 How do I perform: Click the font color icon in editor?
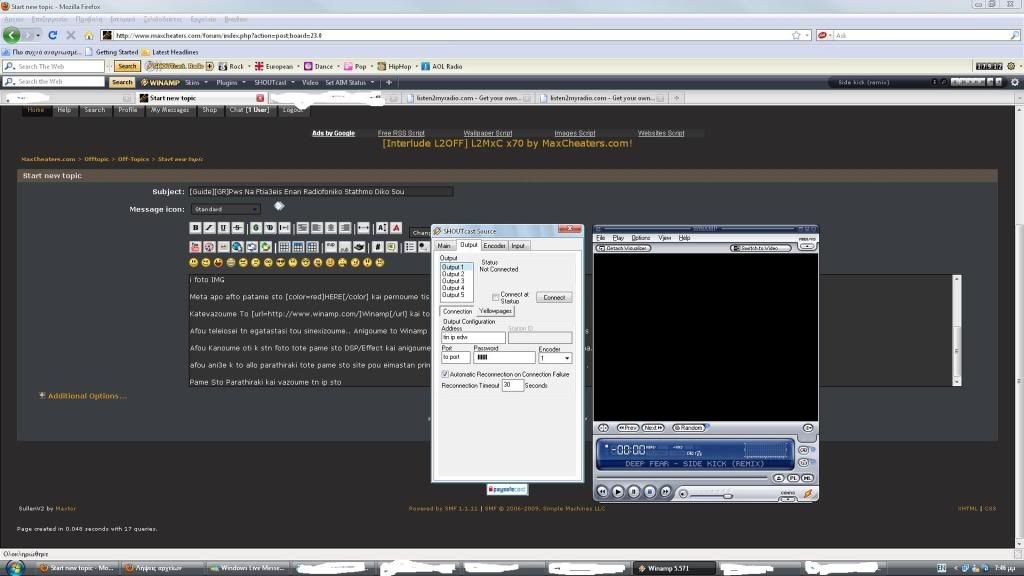397,228
